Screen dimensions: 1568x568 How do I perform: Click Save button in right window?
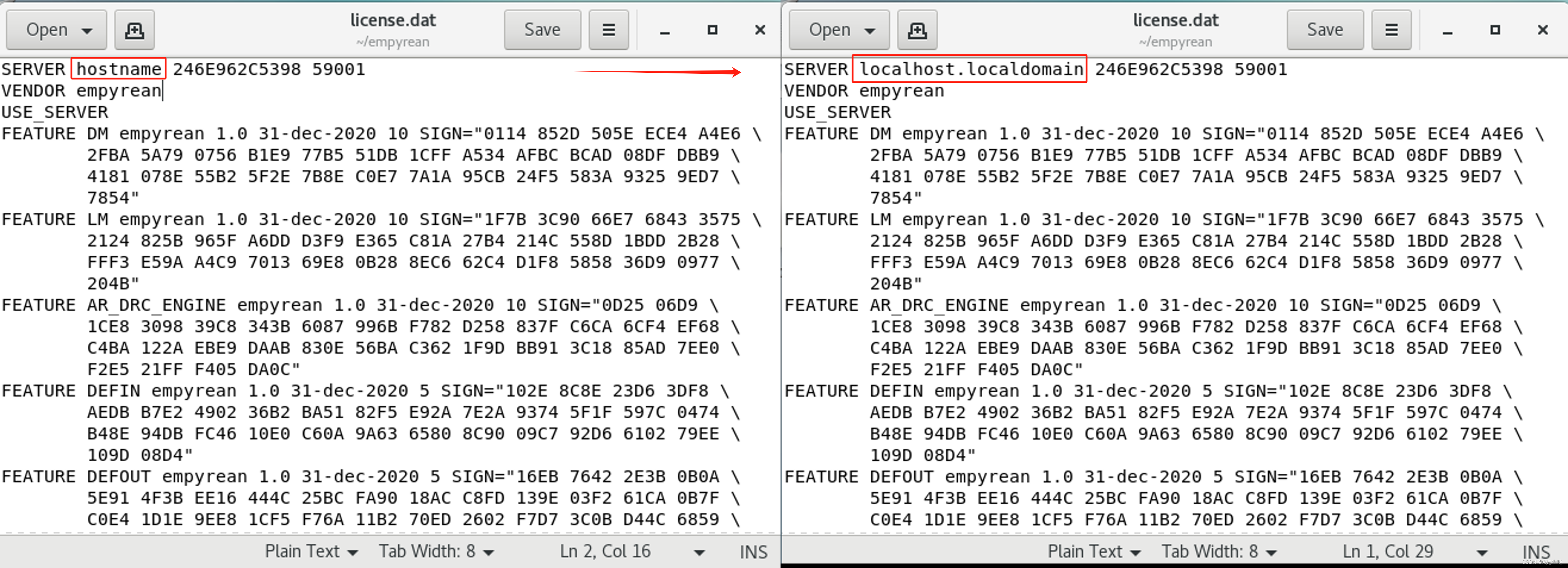click(1325, 30)
